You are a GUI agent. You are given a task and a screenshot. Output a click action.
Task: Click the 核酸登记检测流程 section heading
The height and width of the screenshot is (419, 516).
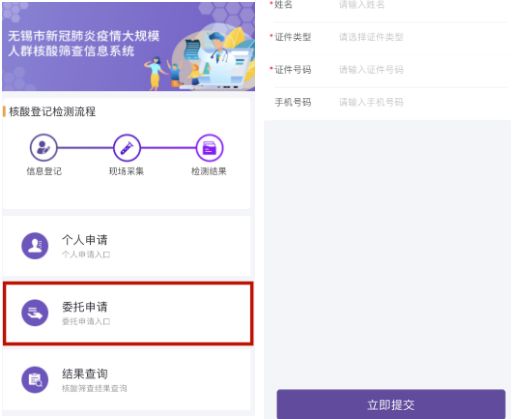52,111
